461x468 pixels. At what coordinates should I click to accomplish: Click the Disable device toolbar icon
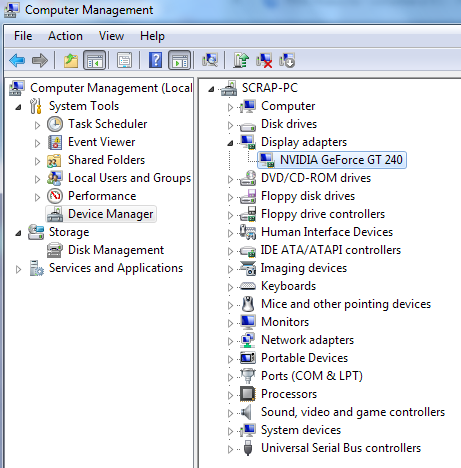point(287,60)
